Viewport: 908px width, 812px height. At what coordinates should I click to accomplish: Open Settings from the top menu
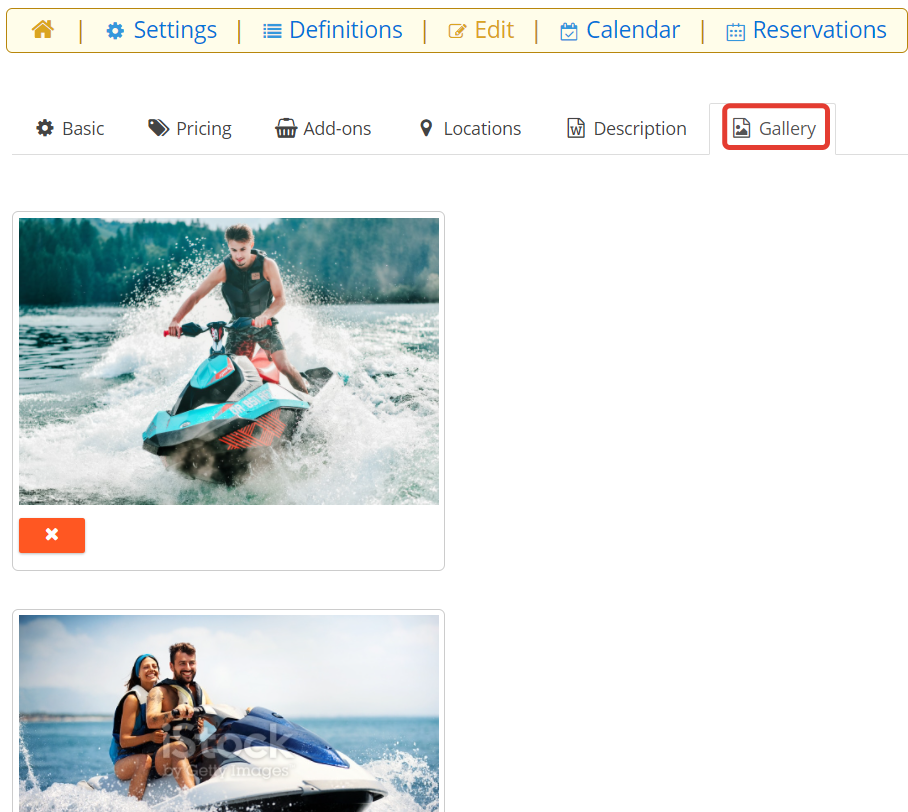pyautogui.click(x=162, y=30)
